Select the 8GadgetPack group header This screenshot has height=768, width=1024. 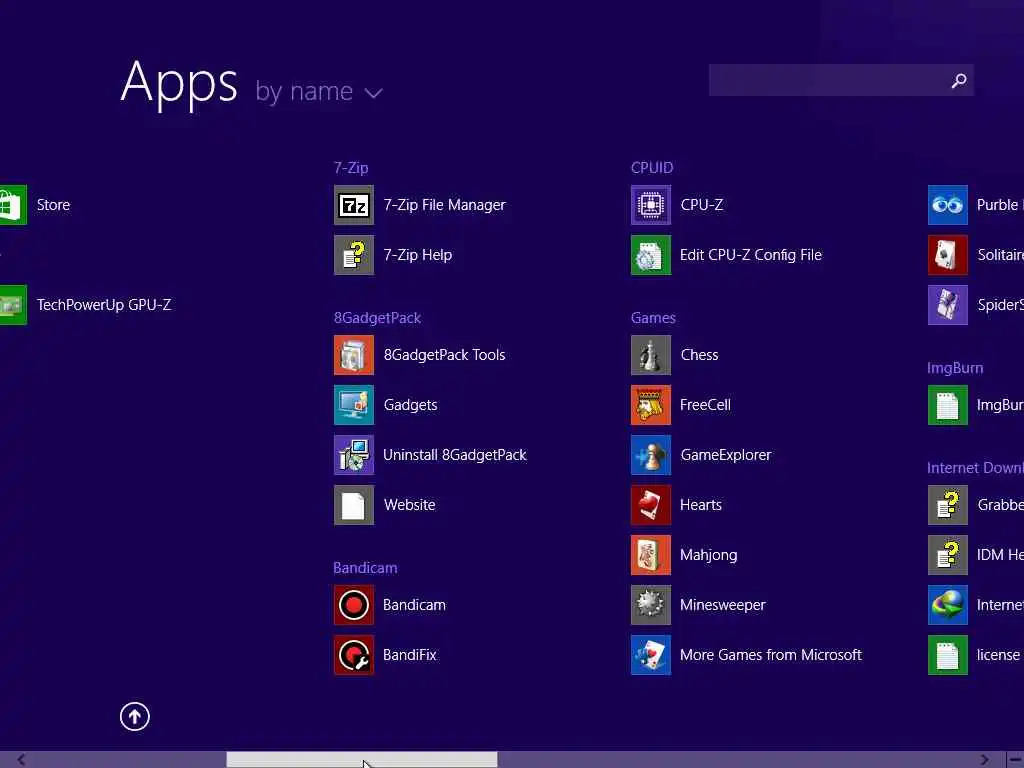tap(377, 318)
